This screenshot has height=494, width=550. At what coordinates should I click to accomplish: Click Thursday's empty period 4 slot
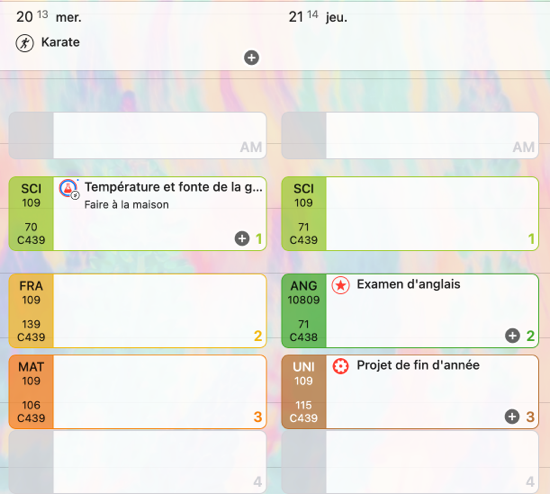(410, 462)
